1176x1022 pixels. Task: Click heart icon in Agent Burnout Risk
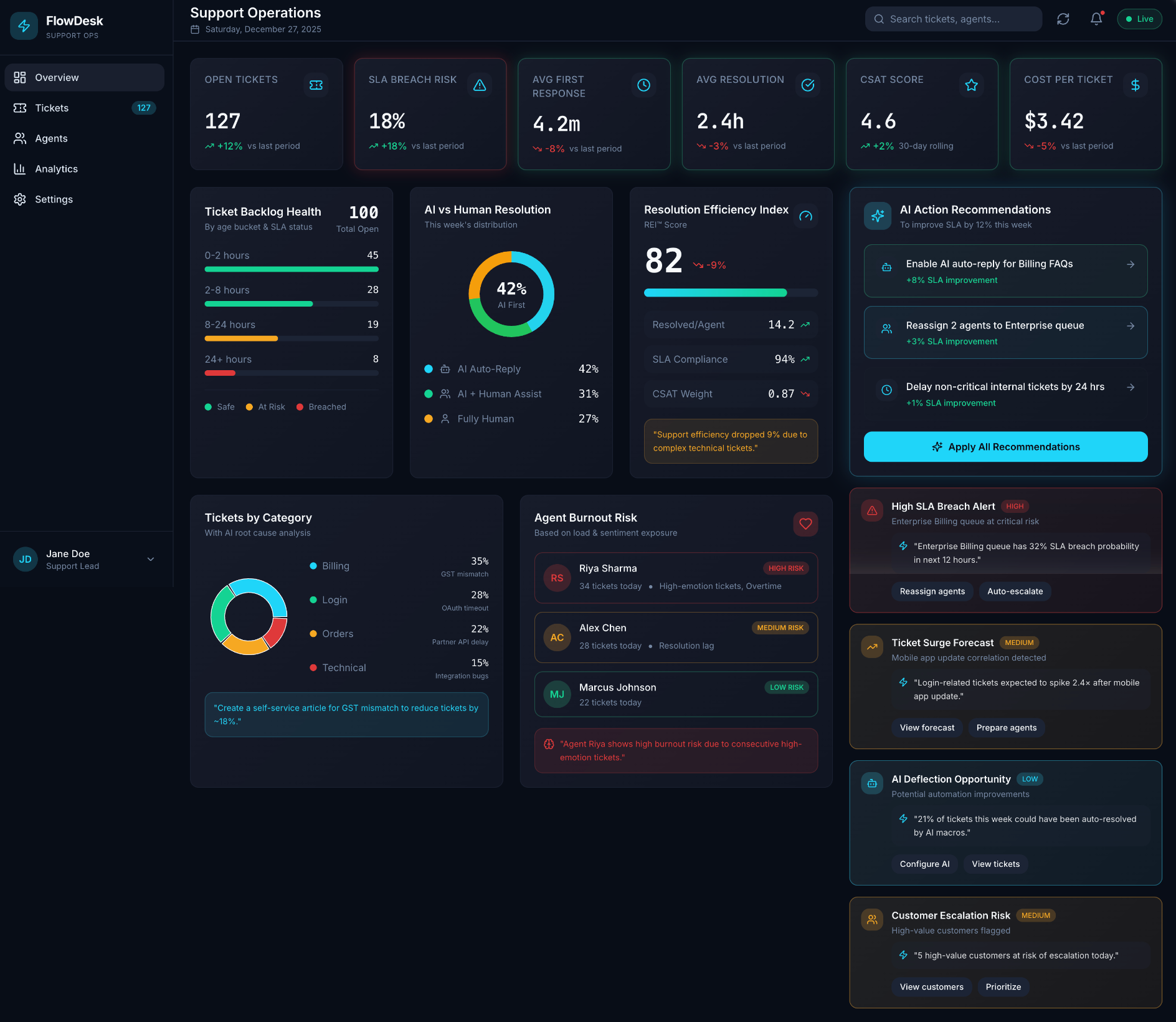805,524
